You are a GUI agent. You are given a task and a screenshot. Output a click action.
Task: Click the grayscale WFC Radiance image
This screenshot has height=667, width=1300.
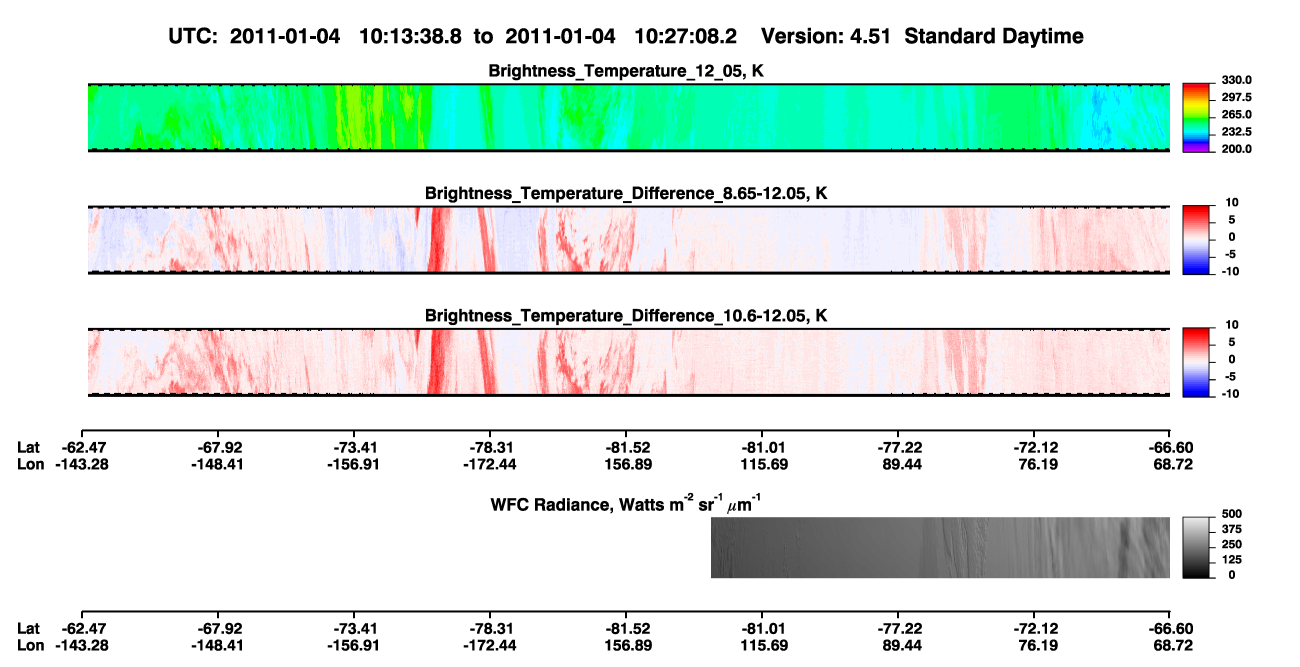pos(939,547)
